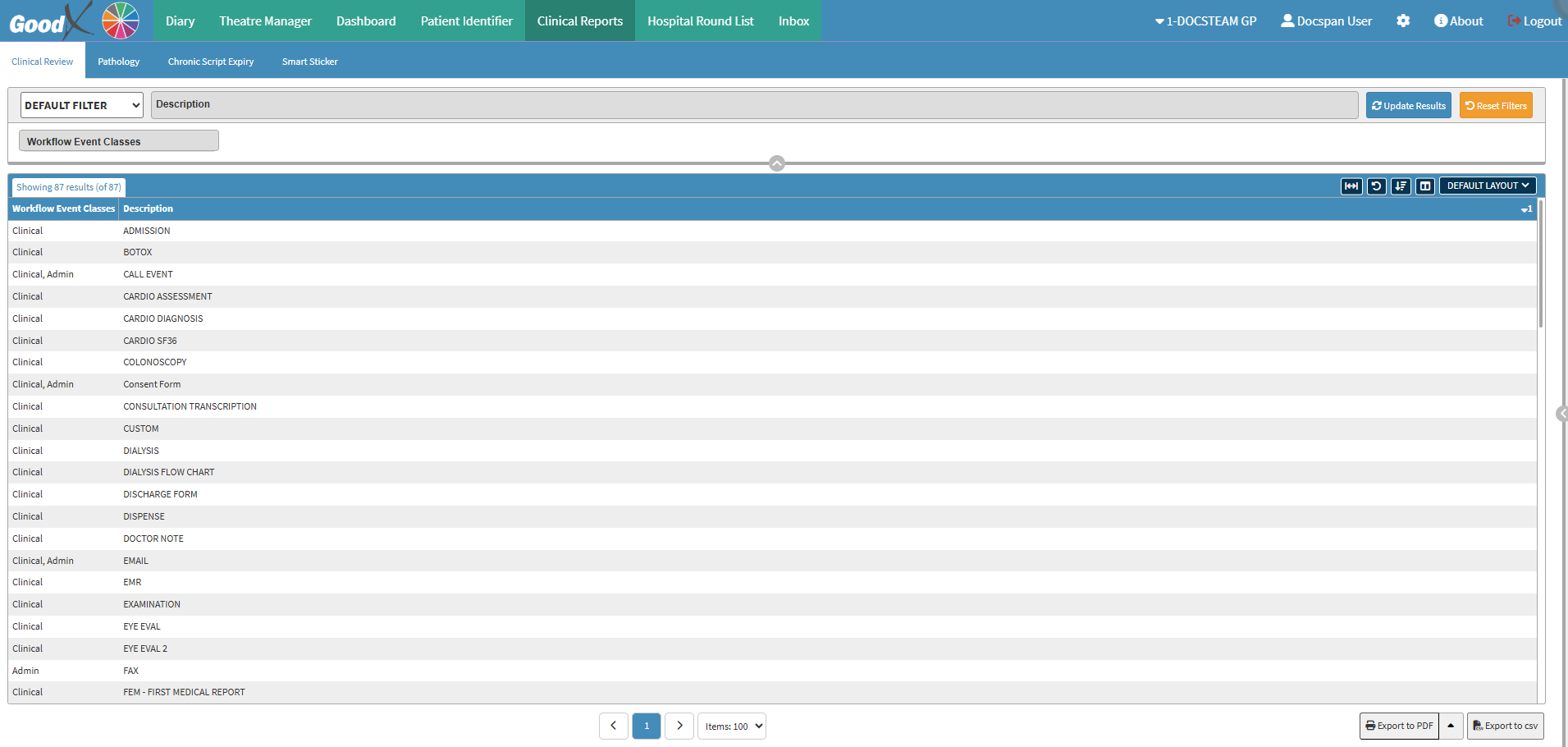1568x747 pixels.
Task: Click the fit column widths icon
Action: tap(1351, 186)
